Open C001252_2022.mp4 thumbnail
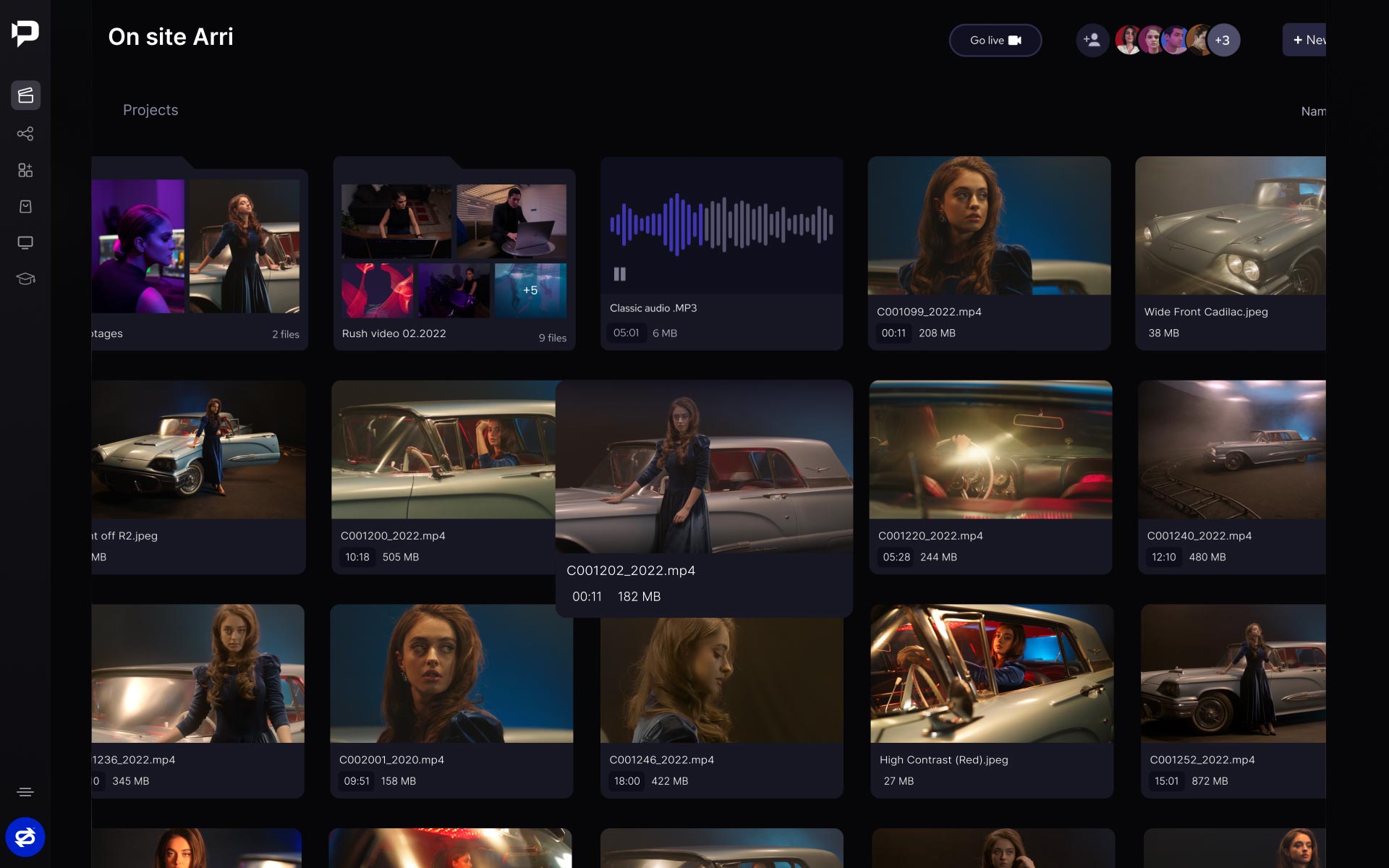The width and height of the screenshot is (1389, 868). 1233,673
